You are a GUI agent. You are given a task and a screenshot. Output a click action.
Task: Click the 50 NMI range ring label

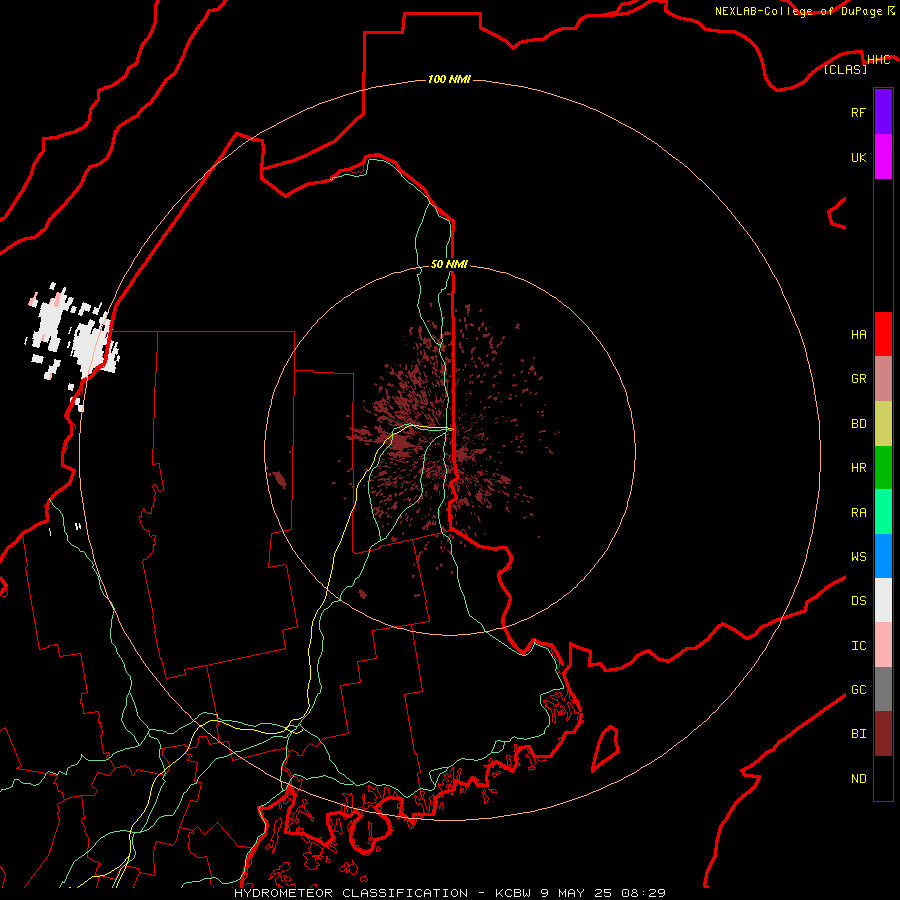[x=449, y=264]
